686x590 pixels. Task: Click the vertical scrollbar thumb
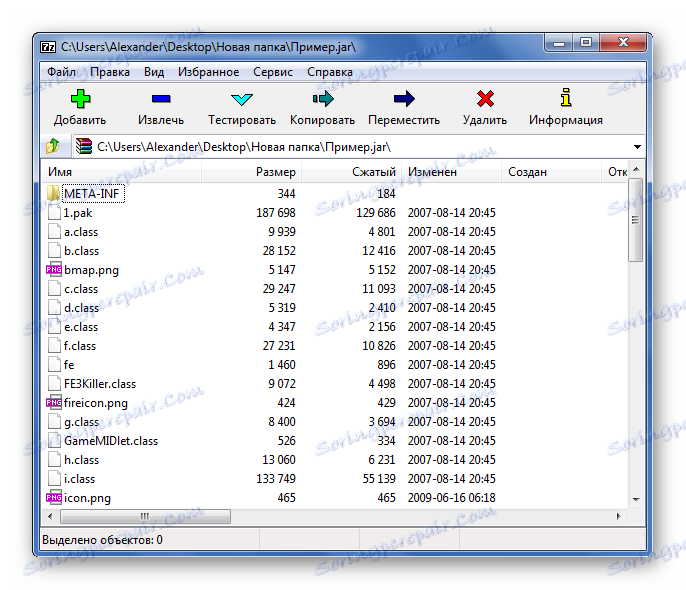[636, 220]
